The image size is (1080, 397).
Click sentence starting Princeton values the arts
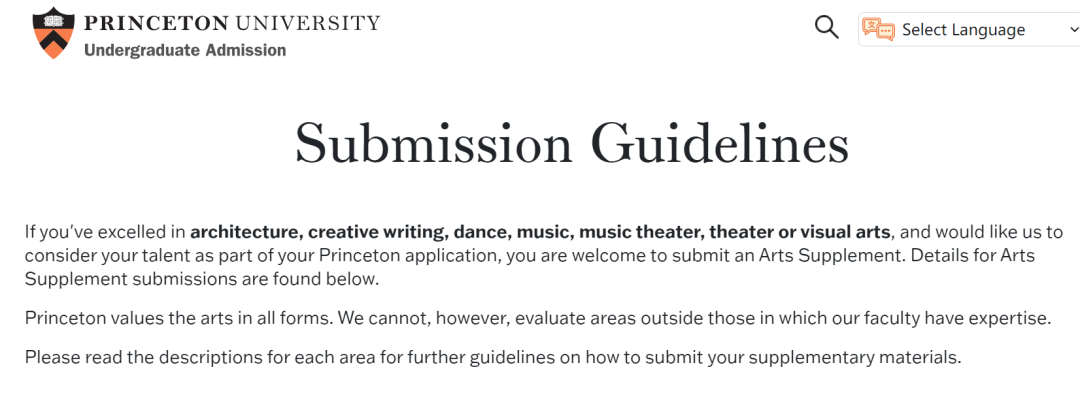539,320
